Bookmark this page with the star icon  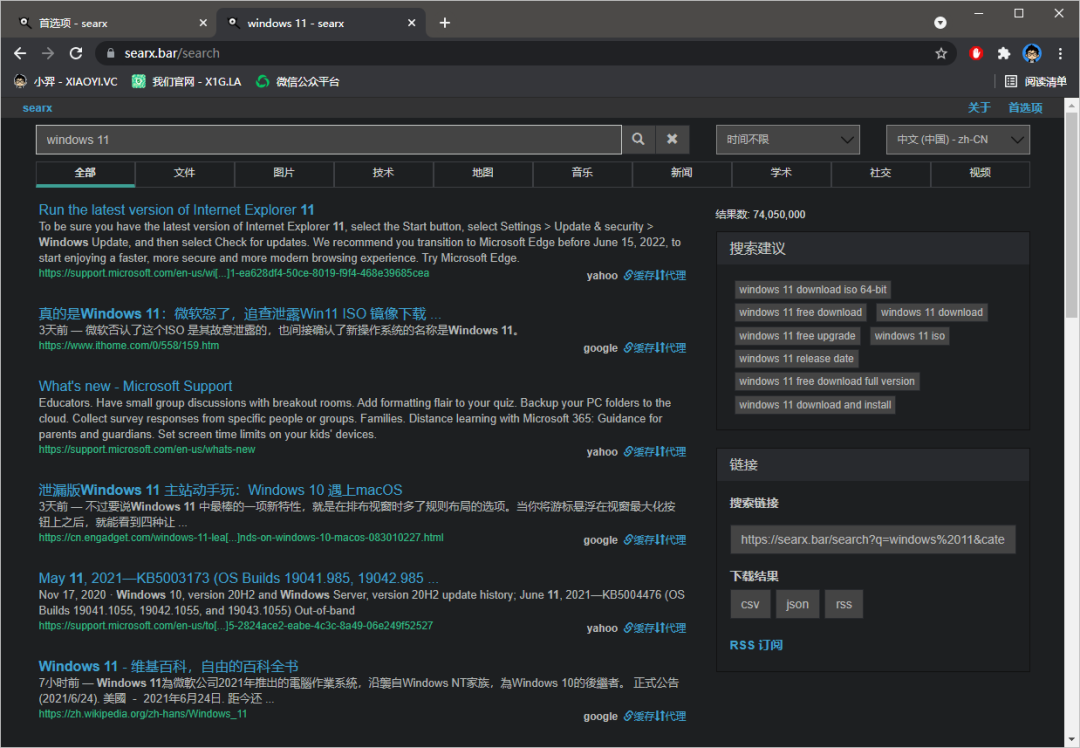click(x=941, y=54)
